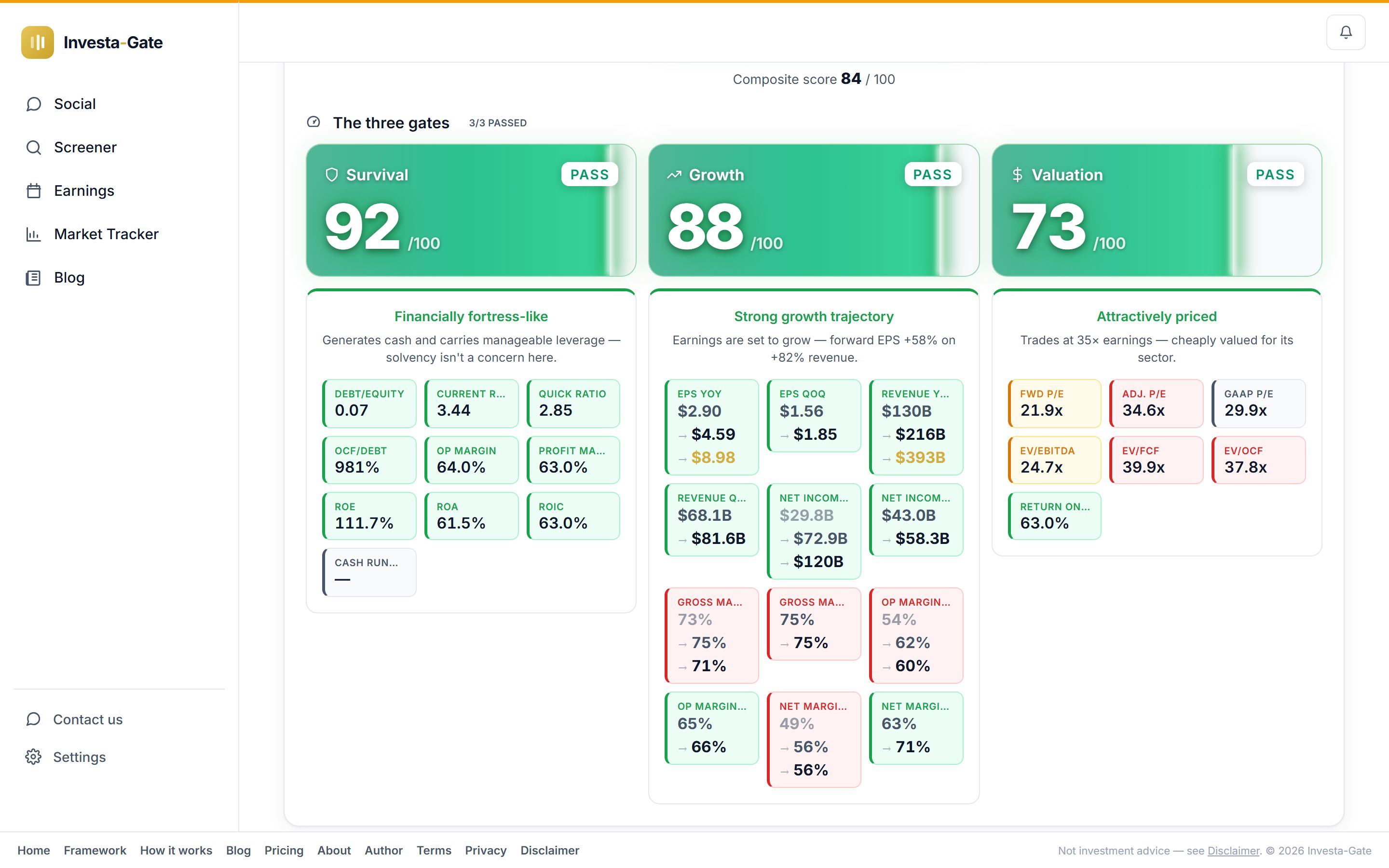Click the Screener magnifier icon
Screen dimensions: 1389x868
point(34,148)
